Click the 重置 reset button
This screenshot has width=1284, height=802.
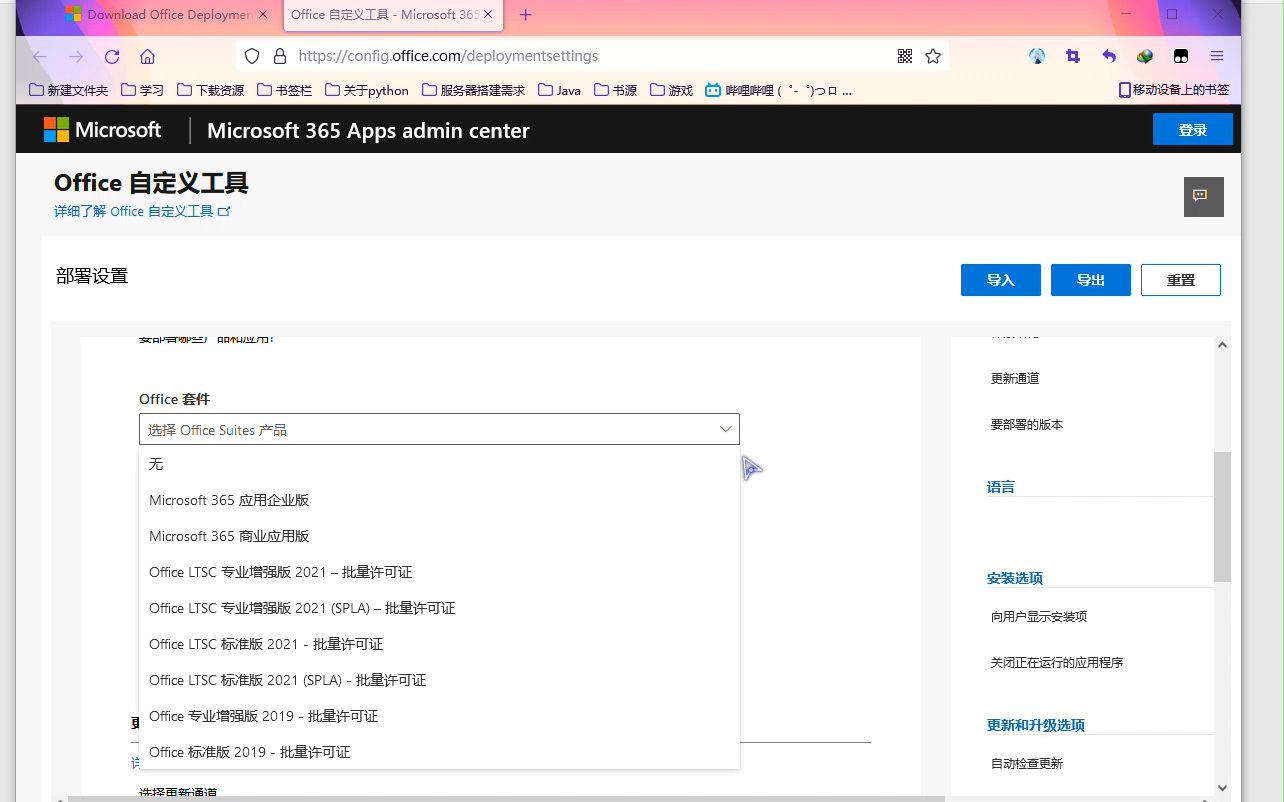(x=1181, y=280)
